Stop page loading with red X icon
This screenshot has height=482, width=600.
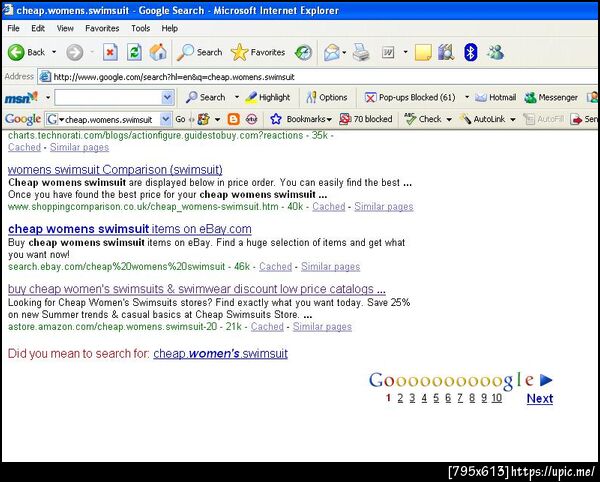click(110, 52)
